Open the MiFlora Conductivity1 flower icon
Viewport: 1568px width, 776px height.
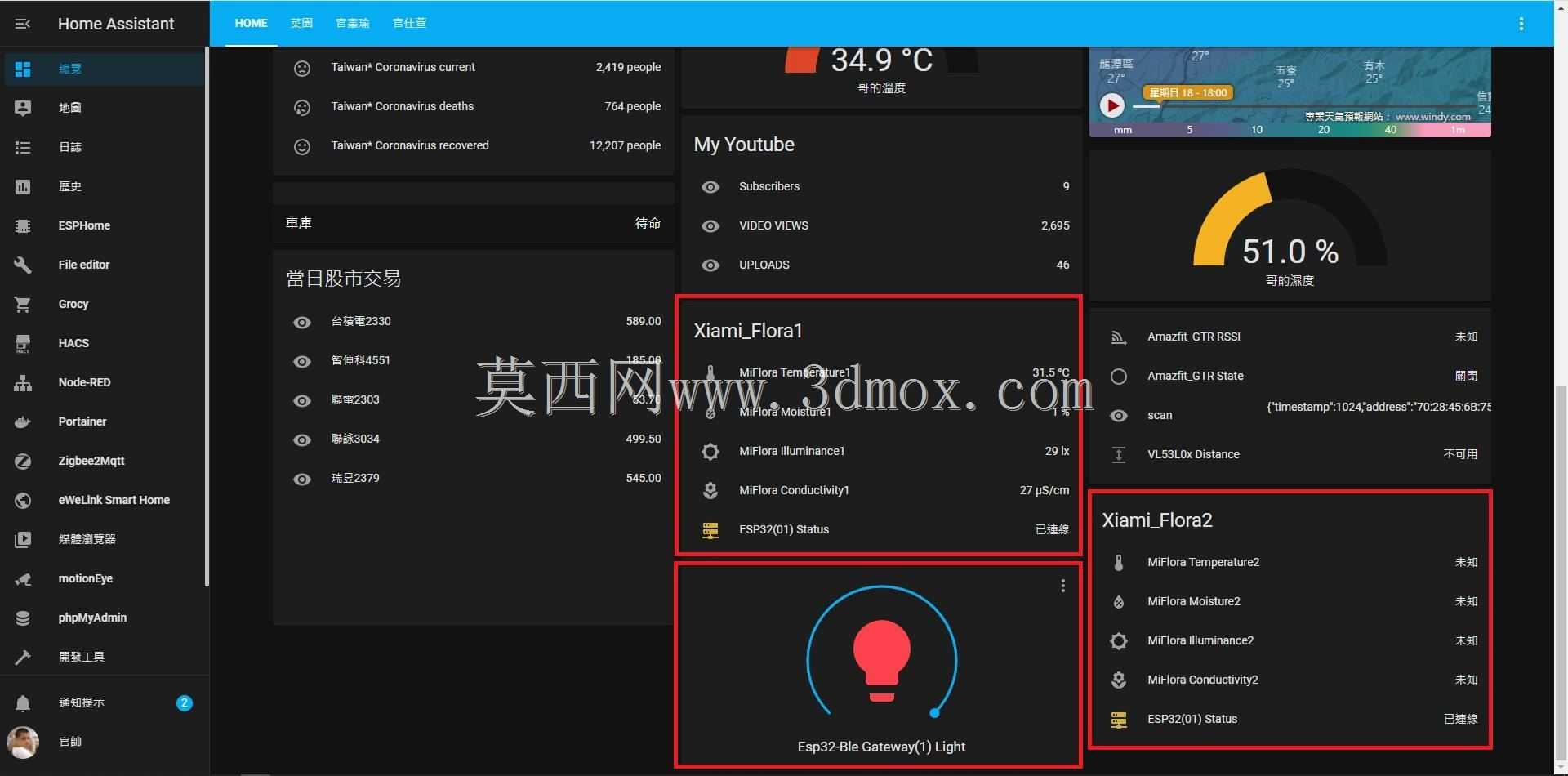(x=710, y=490)
